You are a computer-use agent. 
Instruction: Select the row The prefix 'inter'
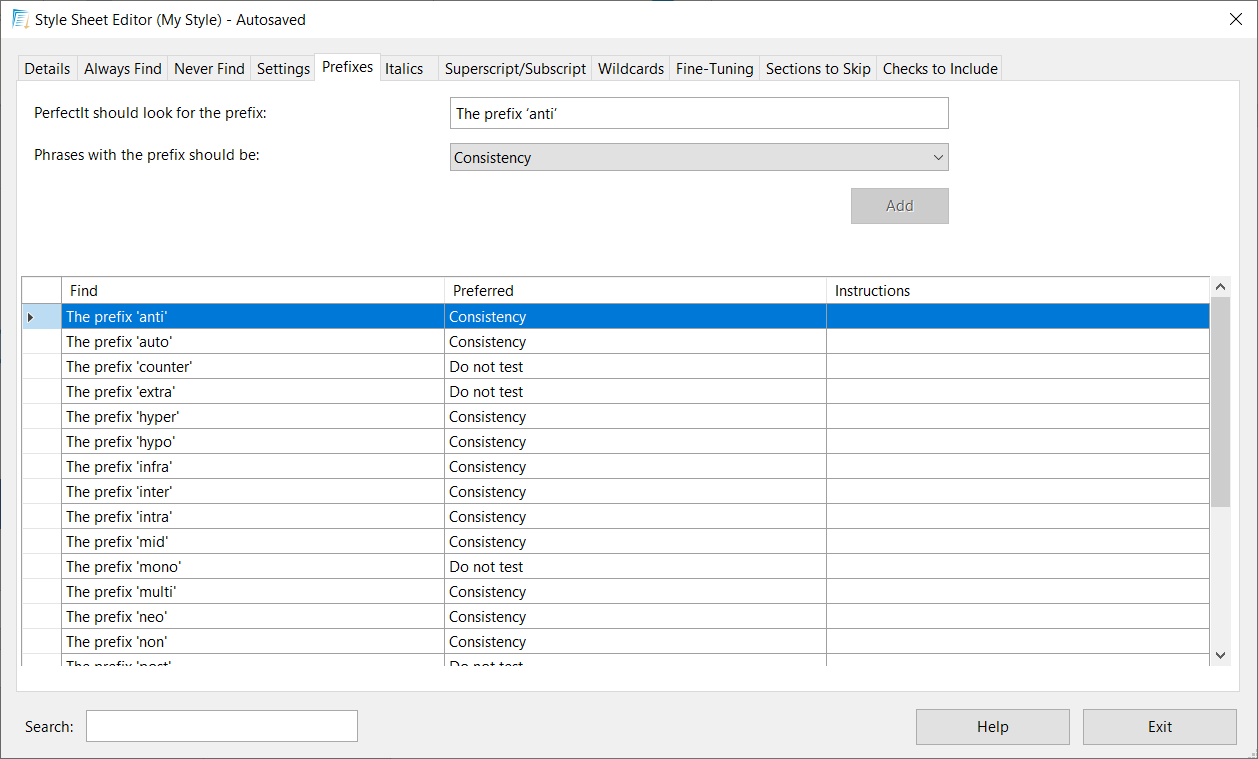[x=616, y=492]
